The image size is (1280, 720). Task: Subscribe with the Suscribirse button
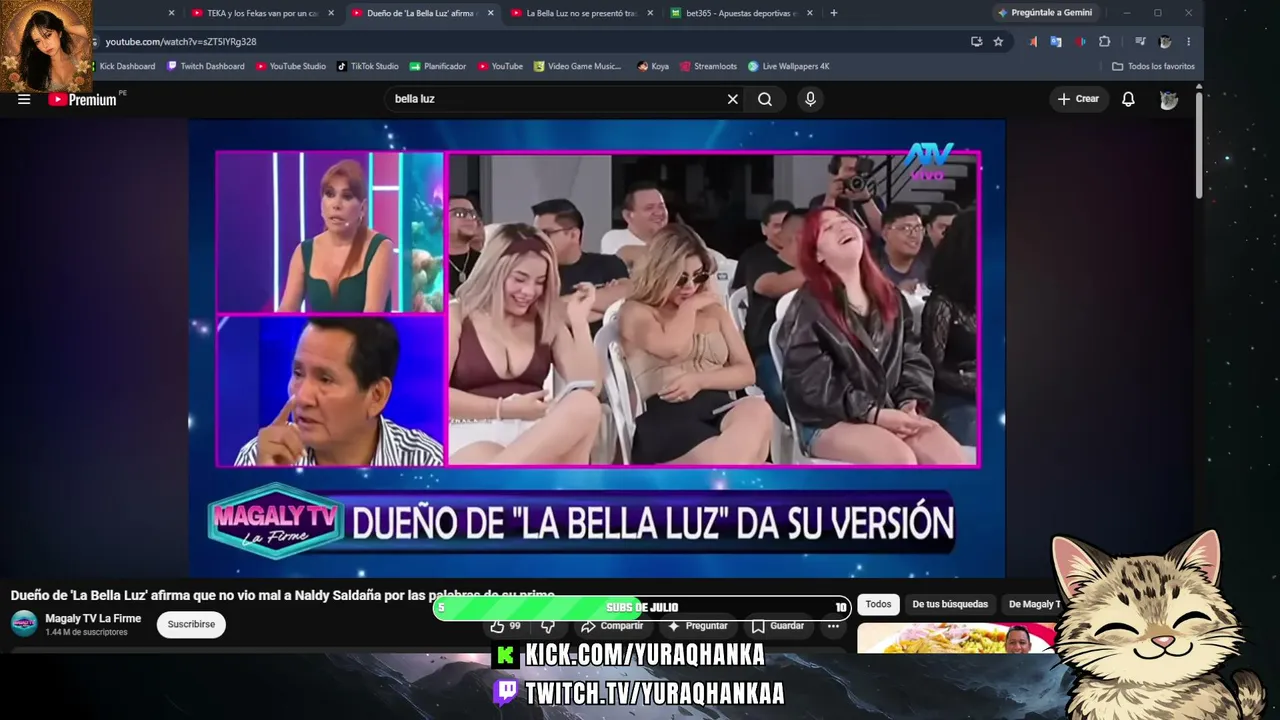pos(191,624)
